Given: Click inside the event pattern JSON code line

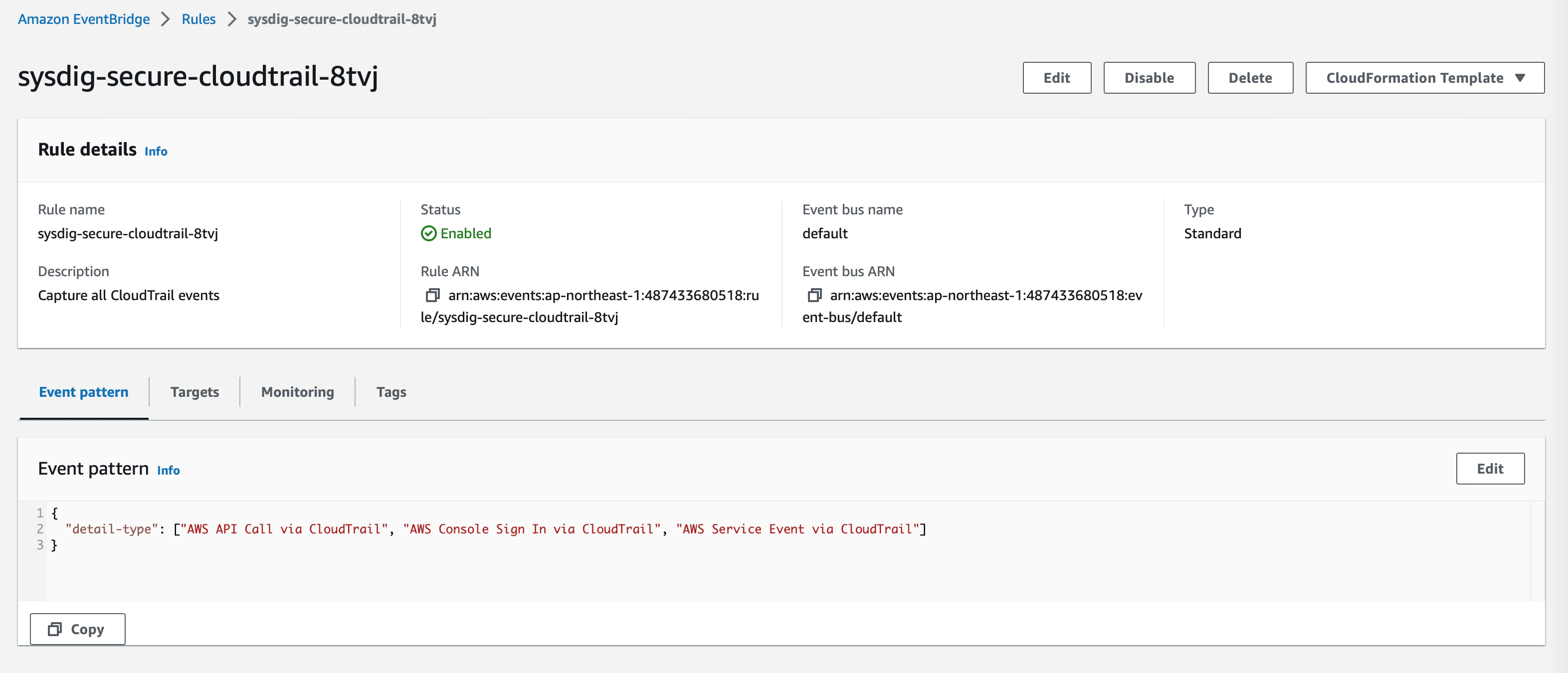Looking at the screenshot, I should (495, 529).
